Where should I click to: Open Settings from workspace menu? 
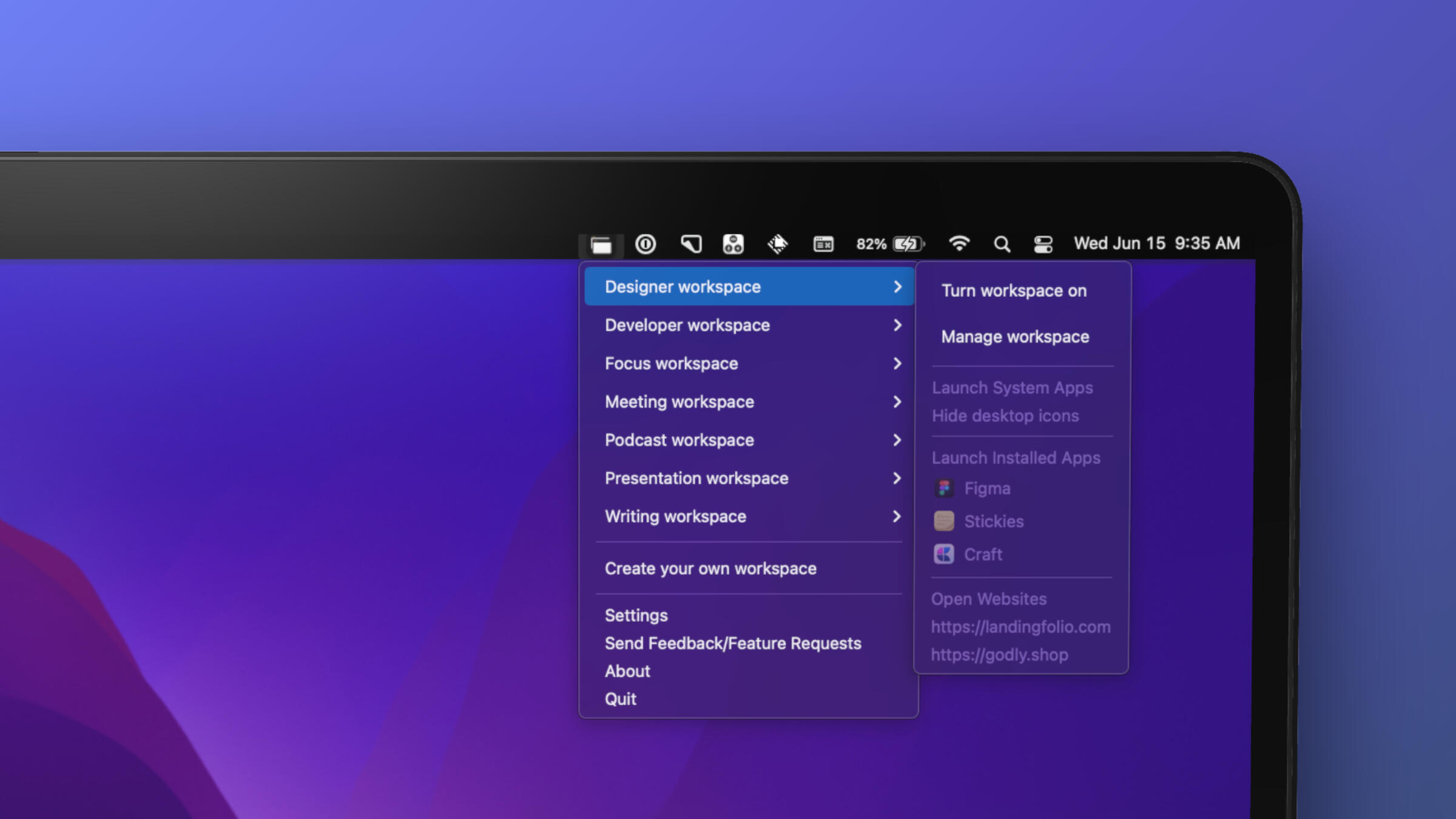(636, 615)
